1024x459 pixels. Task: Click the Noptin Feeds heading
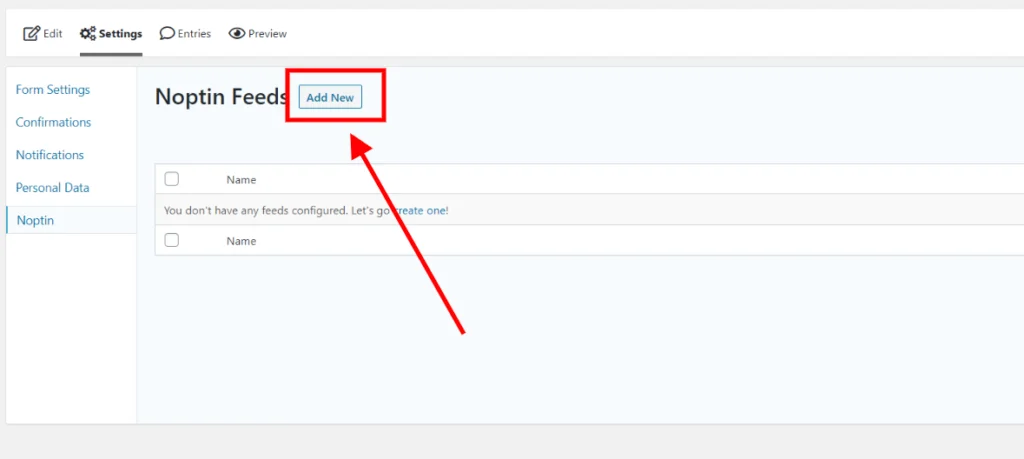221,97
